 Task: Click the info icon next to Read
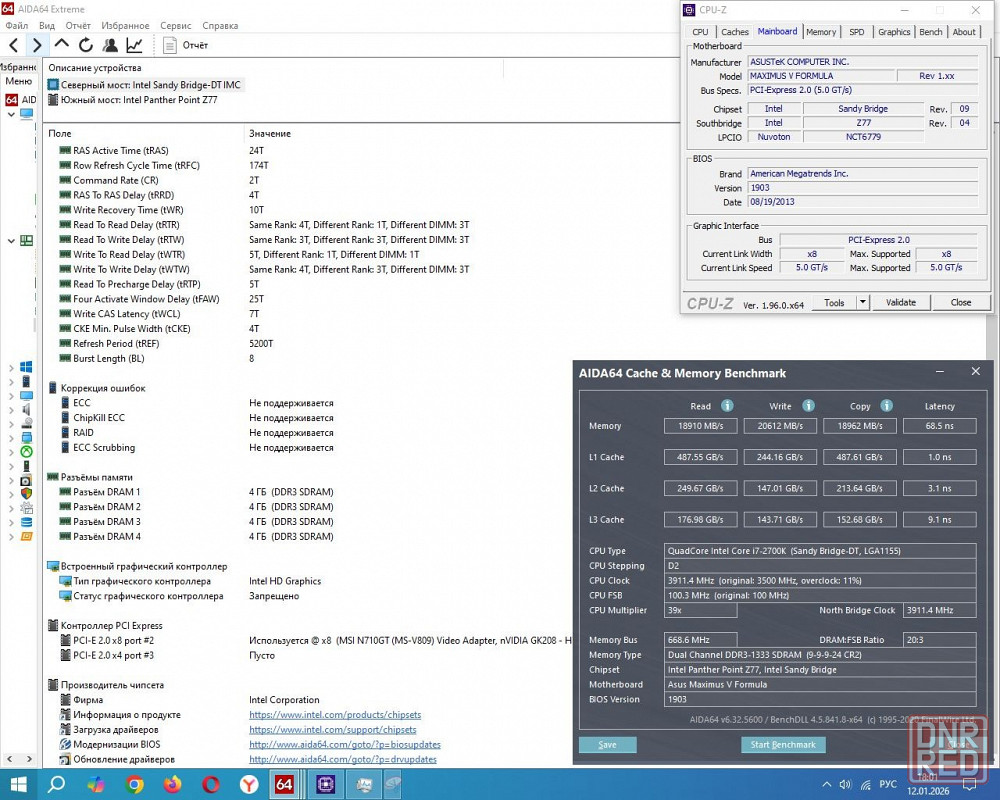click(x=727, y=406)
